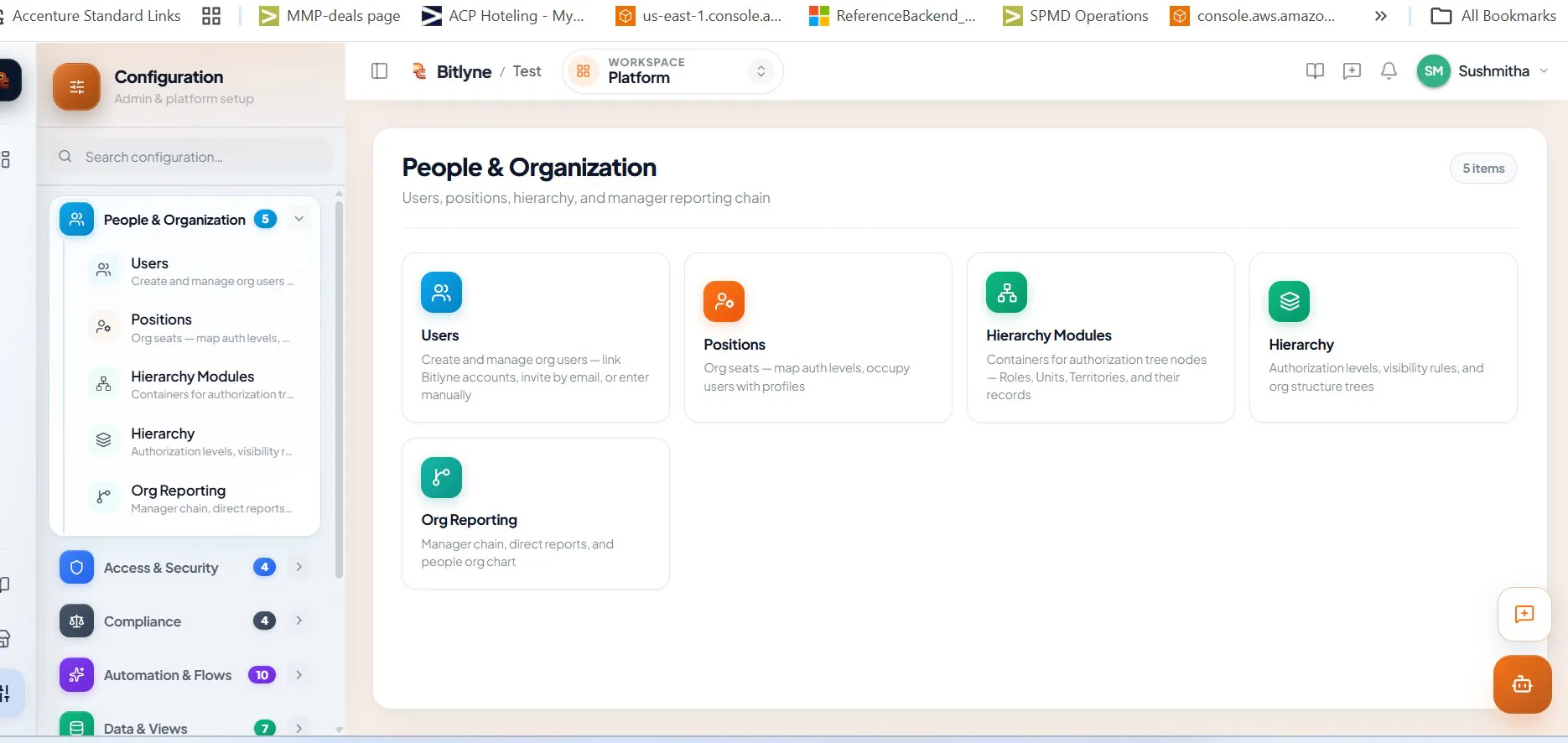
Task: Click the Access & Security shield icon
Action: pyautogui.click(x=76, y=568)
